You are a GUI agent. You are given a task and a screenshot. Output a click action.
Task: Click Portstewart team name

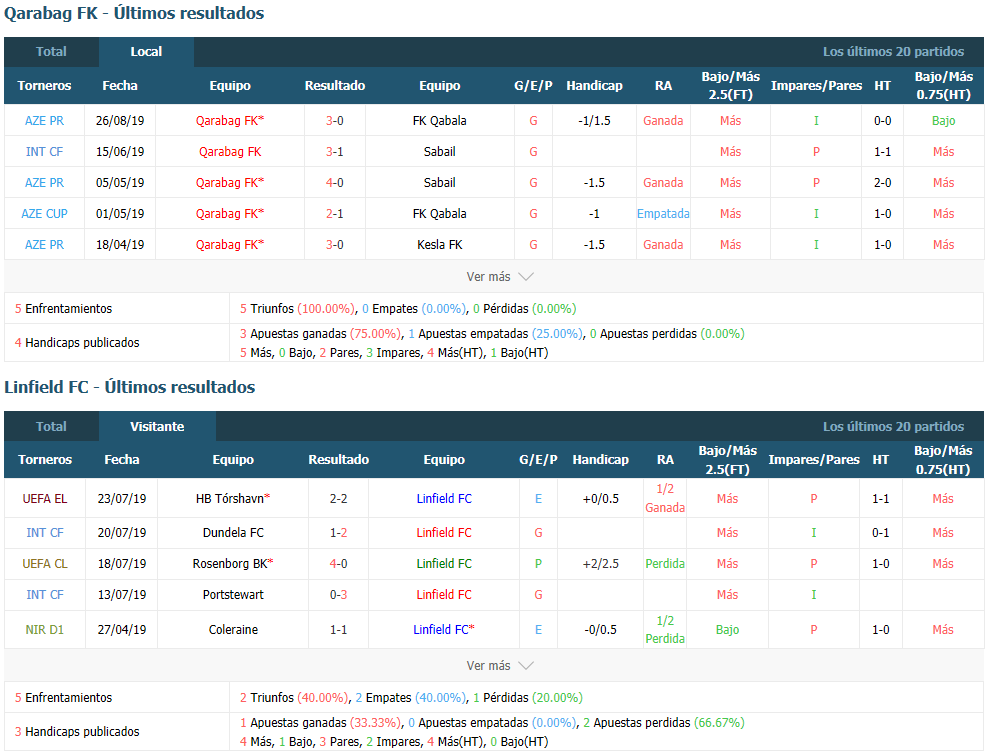tap(233, 595)
